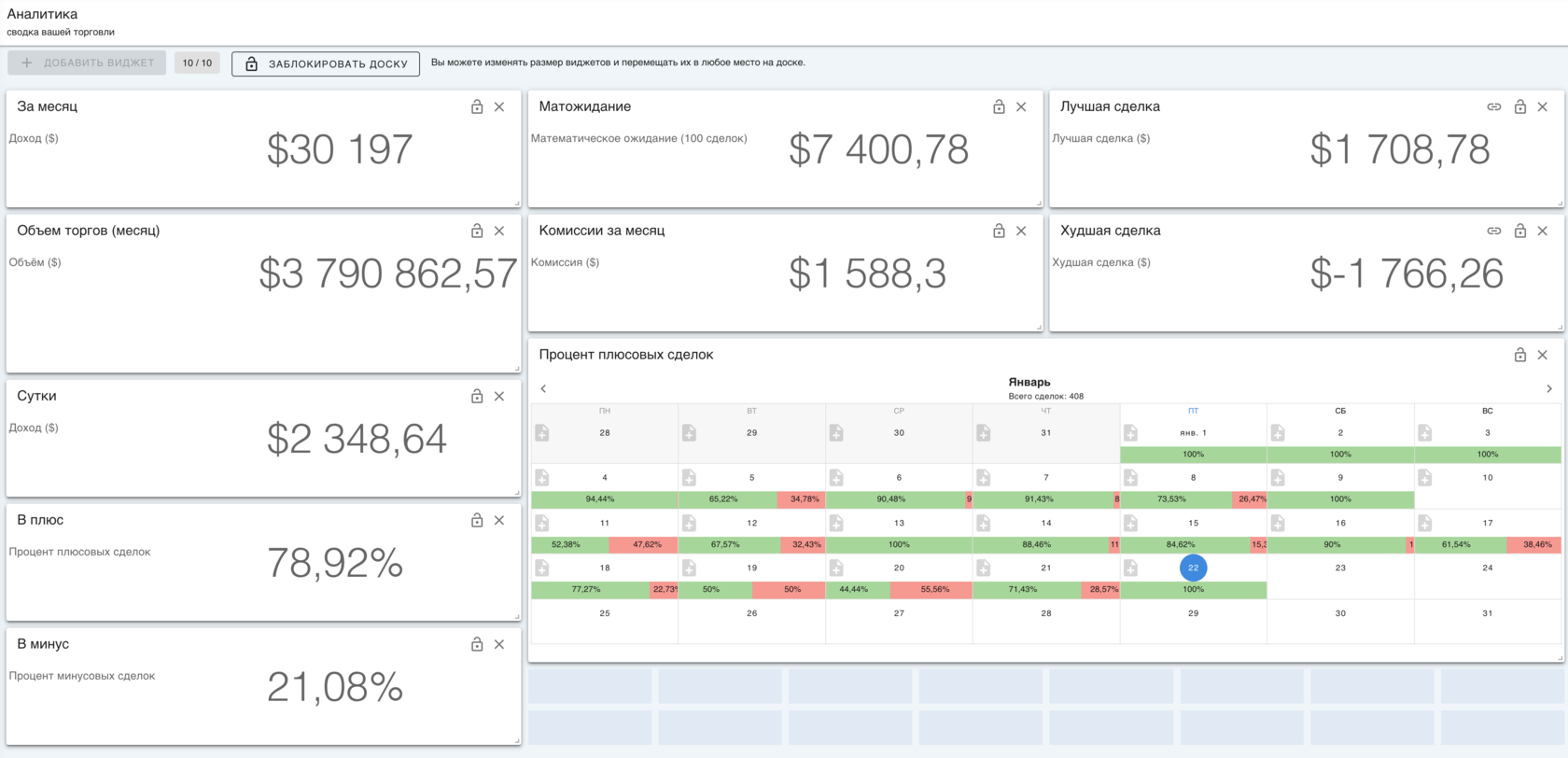Remove the Комиссии за месяц widget
Screen dimensions: 1568x758
point(1021,232)
